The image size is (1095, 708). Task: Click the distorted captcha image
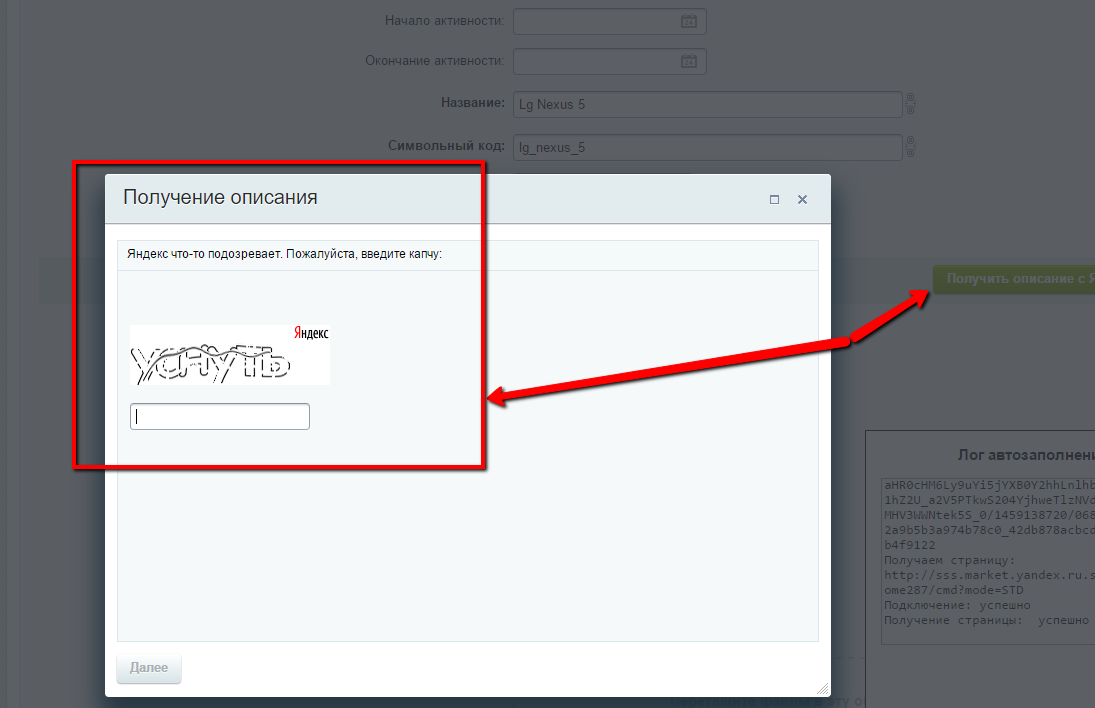215,365
